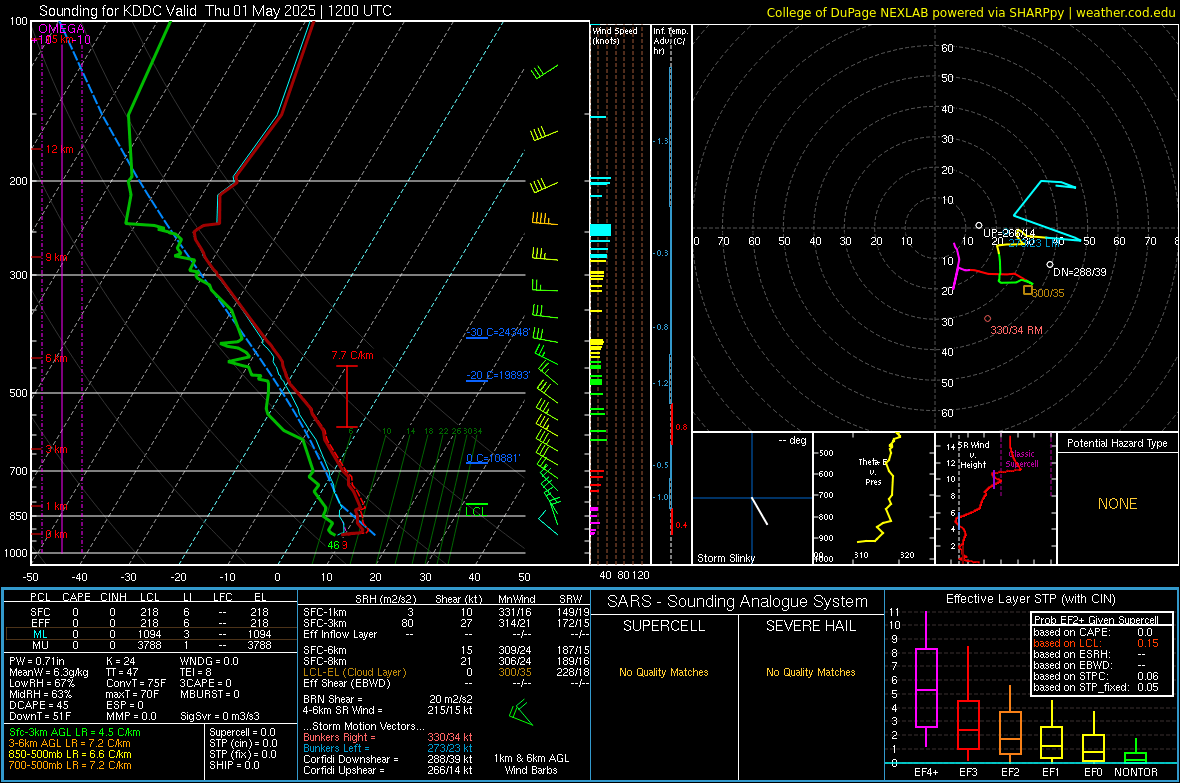Click 'No Quality Matches' under SEVERE HAIL
Viewport: 1180px width, 783px height.
click(810, 672)
